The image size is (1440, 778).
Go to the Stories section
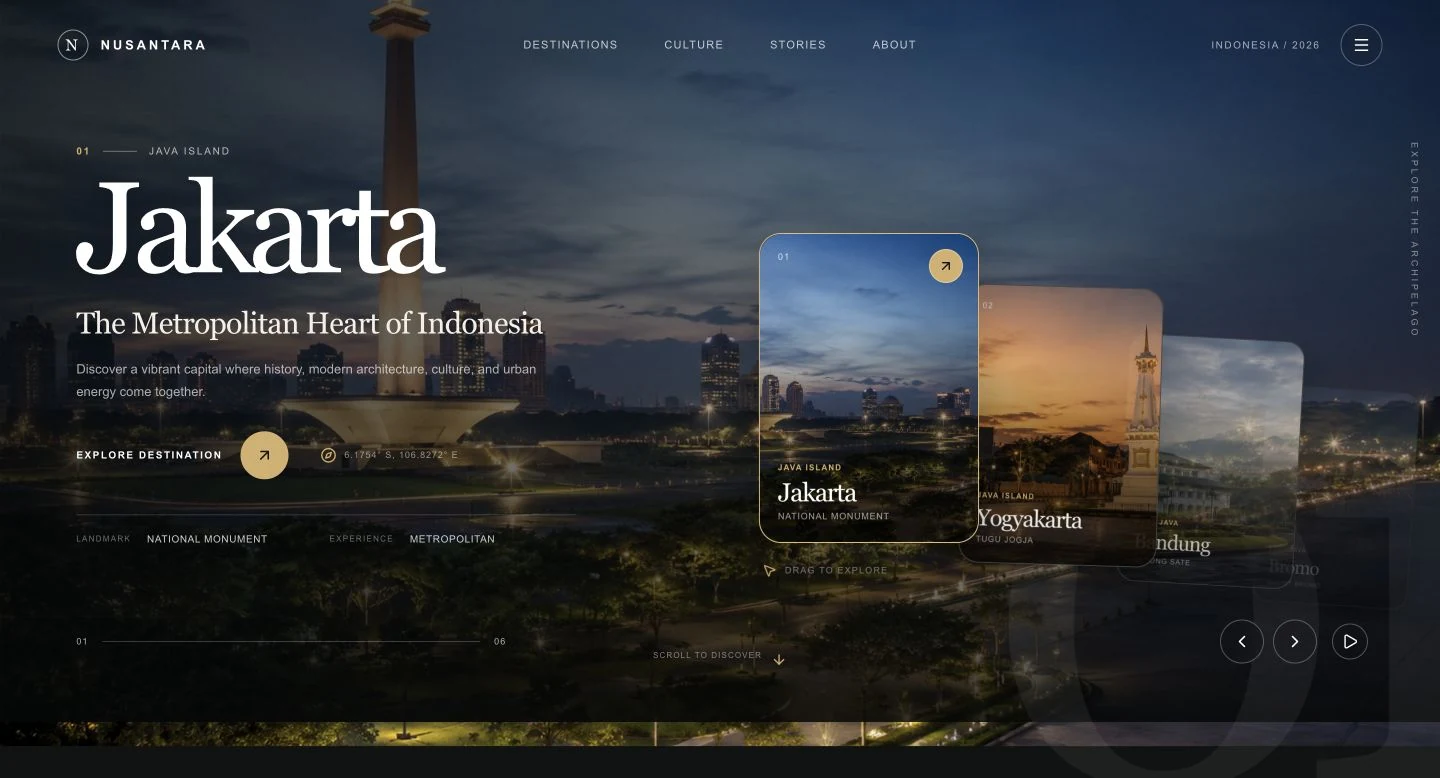(x=798, y=45)
